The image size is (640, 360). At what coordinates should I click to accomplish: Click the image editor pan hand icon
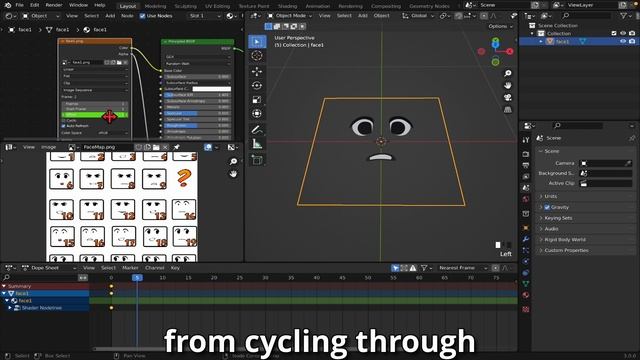[233, 173]
